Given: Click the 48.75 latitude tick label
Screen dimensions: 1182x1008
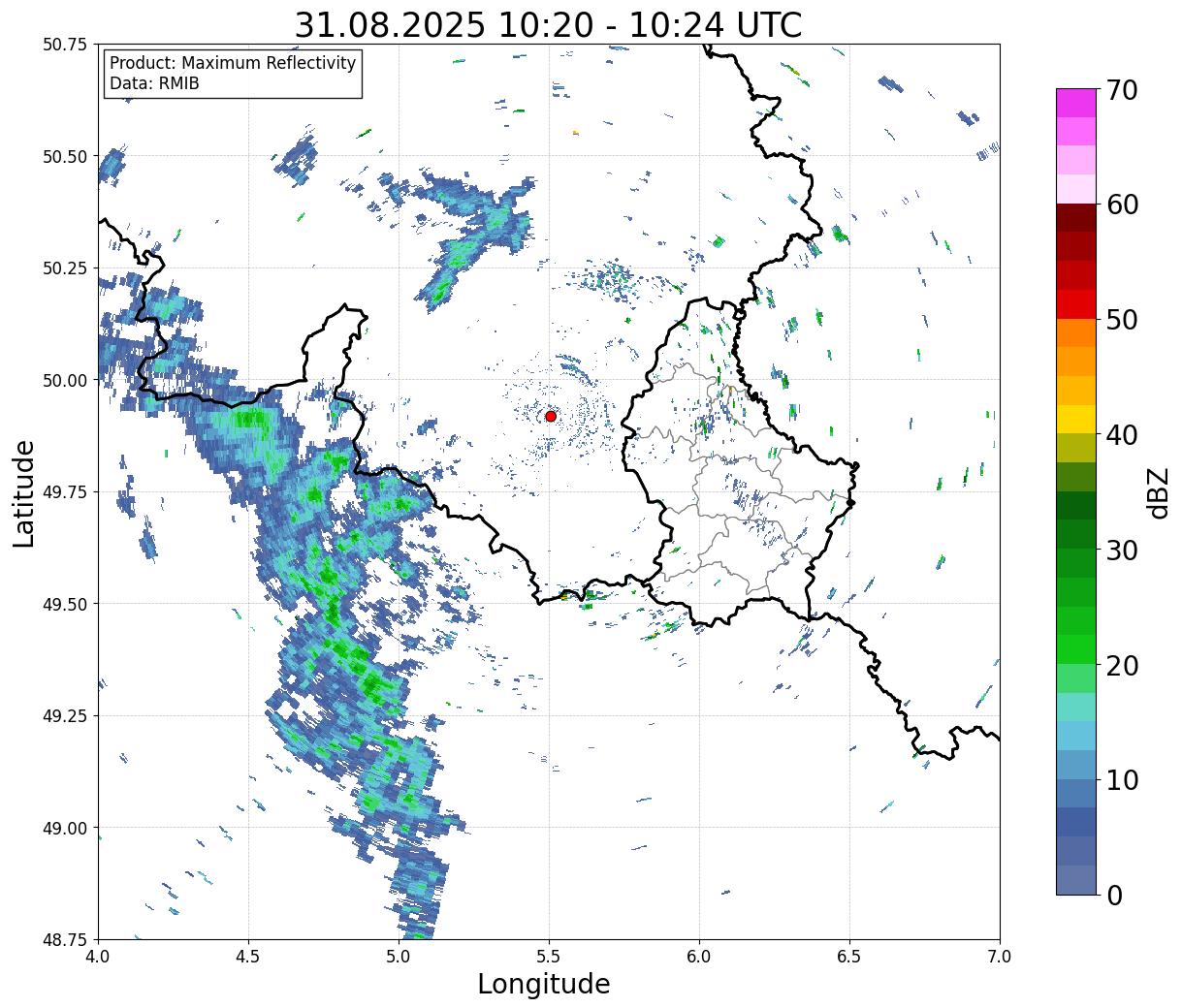Looking at the screenshot, I should 67,939.
